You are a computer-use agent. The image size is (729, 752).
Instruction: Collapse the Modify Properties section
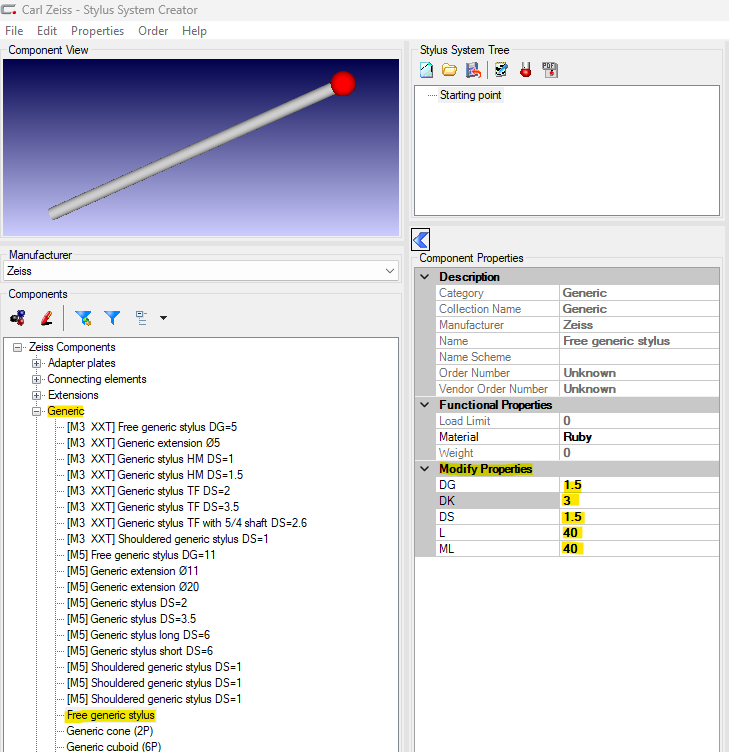tap(424, 469)
